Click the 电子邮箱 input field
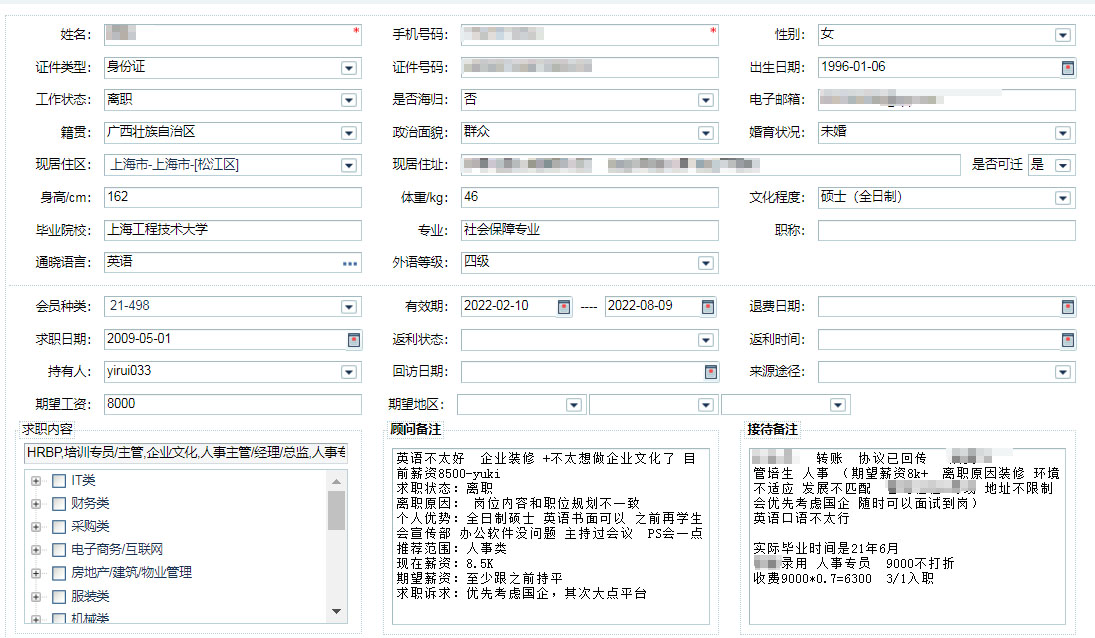This screenshot has width=1095, height=638. click(946, 100)
